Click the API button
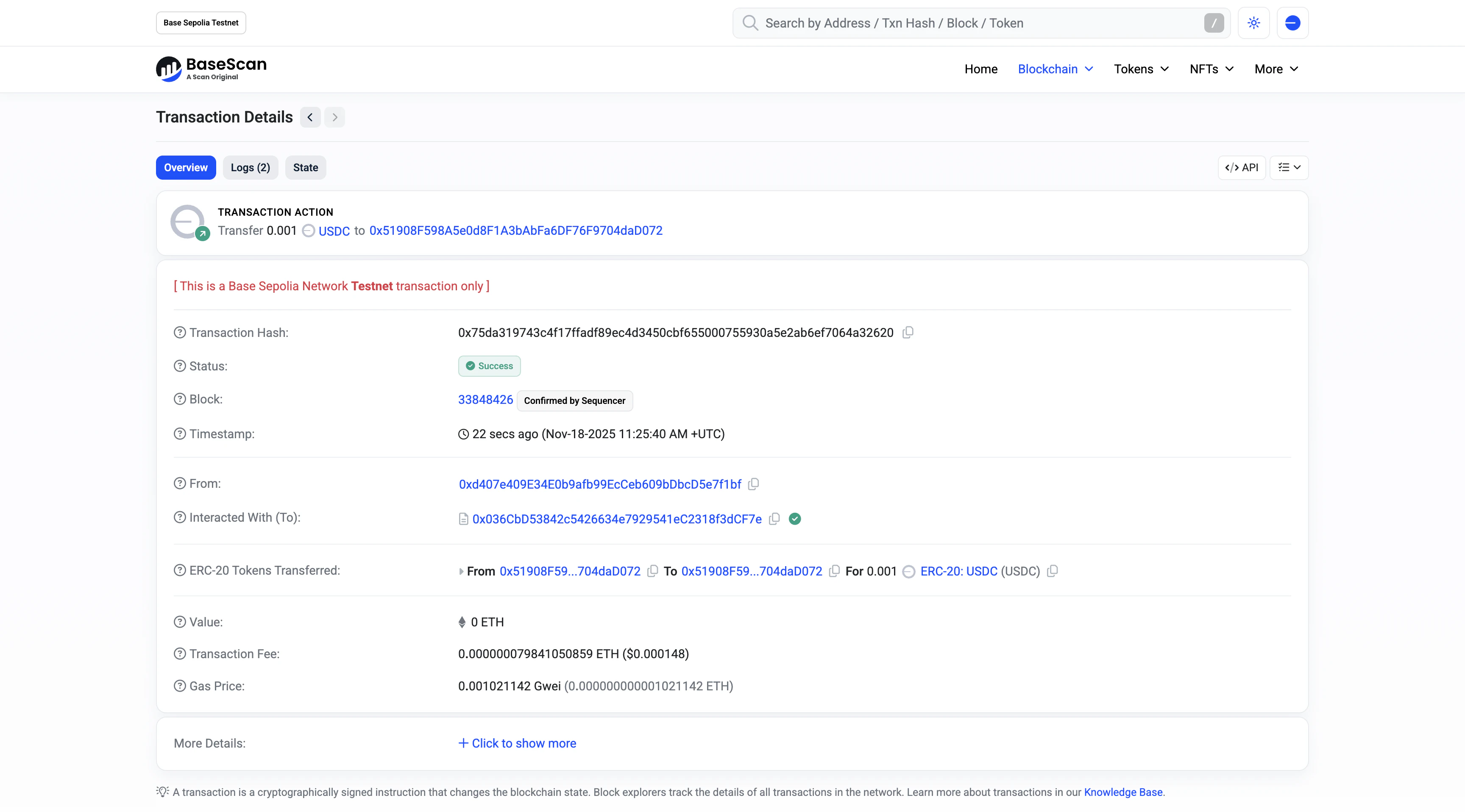 coord(1242,167)
